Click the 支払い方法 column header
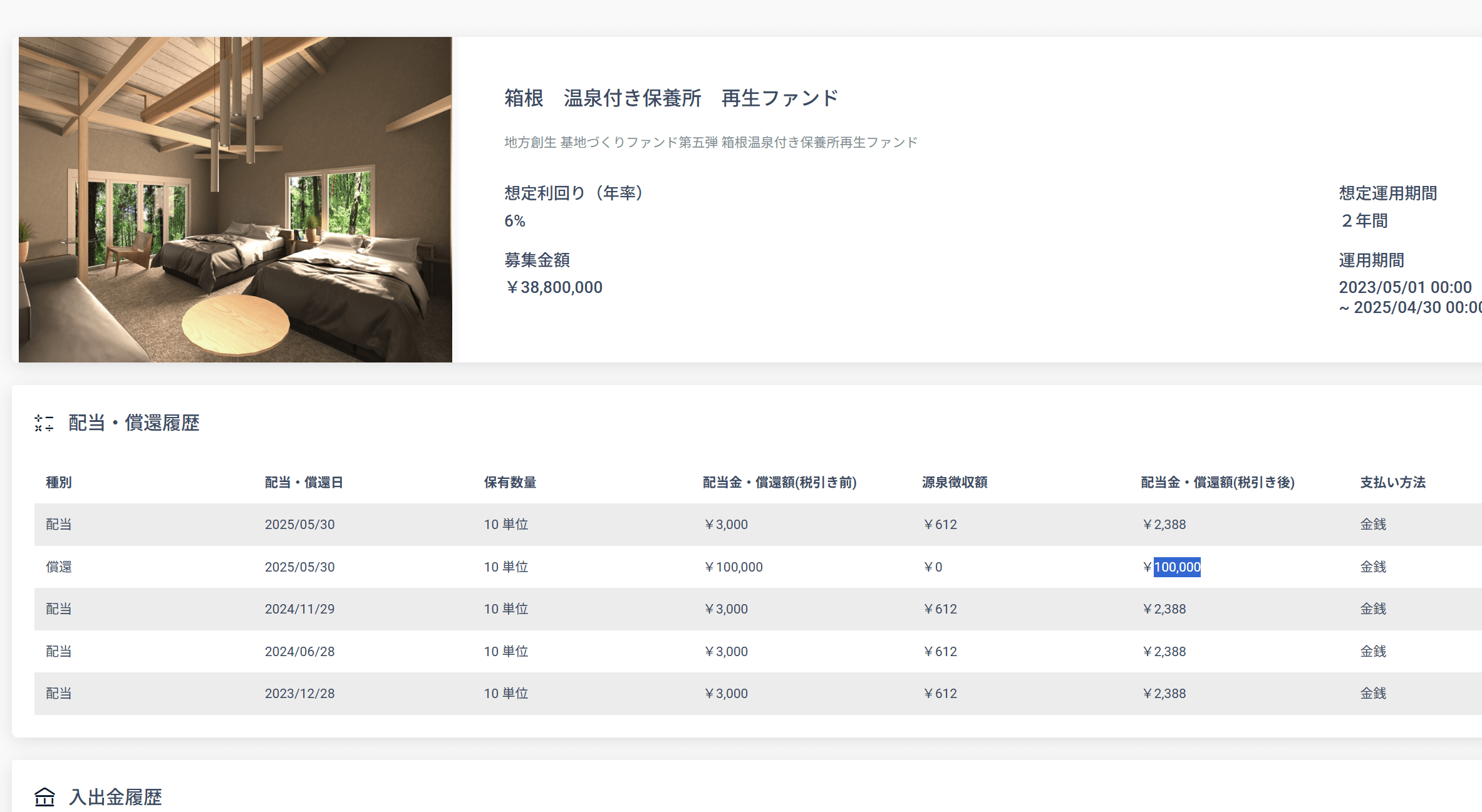Image resolution: width=1482 pixels, height=812 pixels. point(1392,482)
